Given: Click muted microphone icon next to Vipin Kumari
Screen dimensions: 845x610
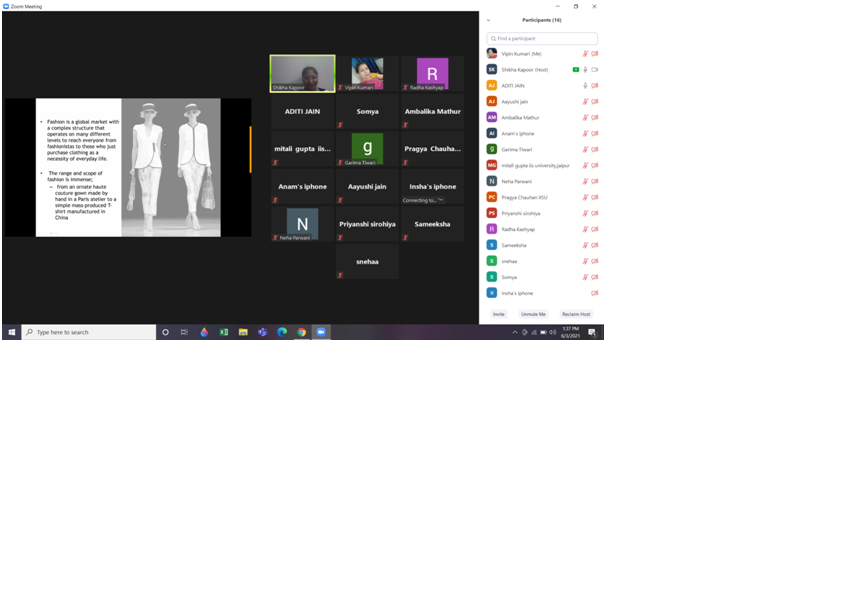Looking at the screenshot, I should [585, 53].
